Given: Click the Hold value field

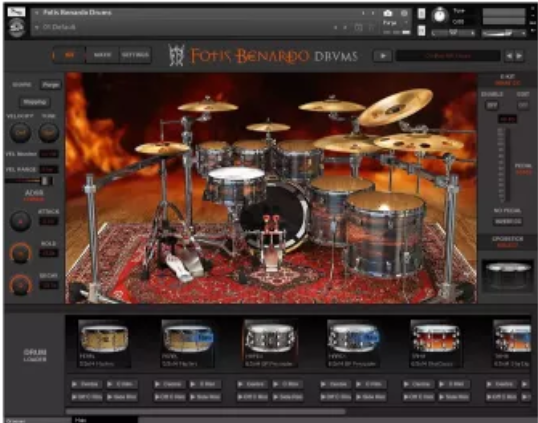Looking at the screenshot, I should tap(48, 253).
